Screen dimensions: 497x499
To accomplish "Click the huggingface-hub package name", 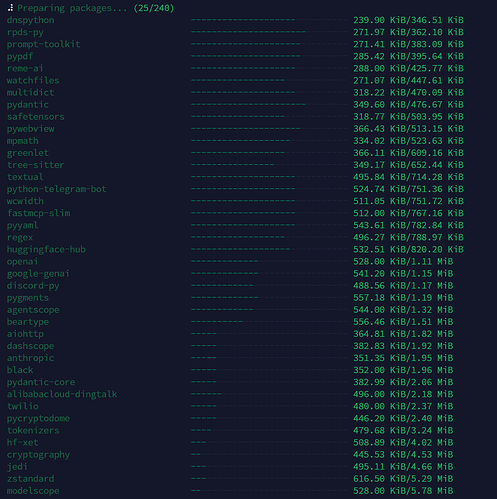I will coord(46,249).
